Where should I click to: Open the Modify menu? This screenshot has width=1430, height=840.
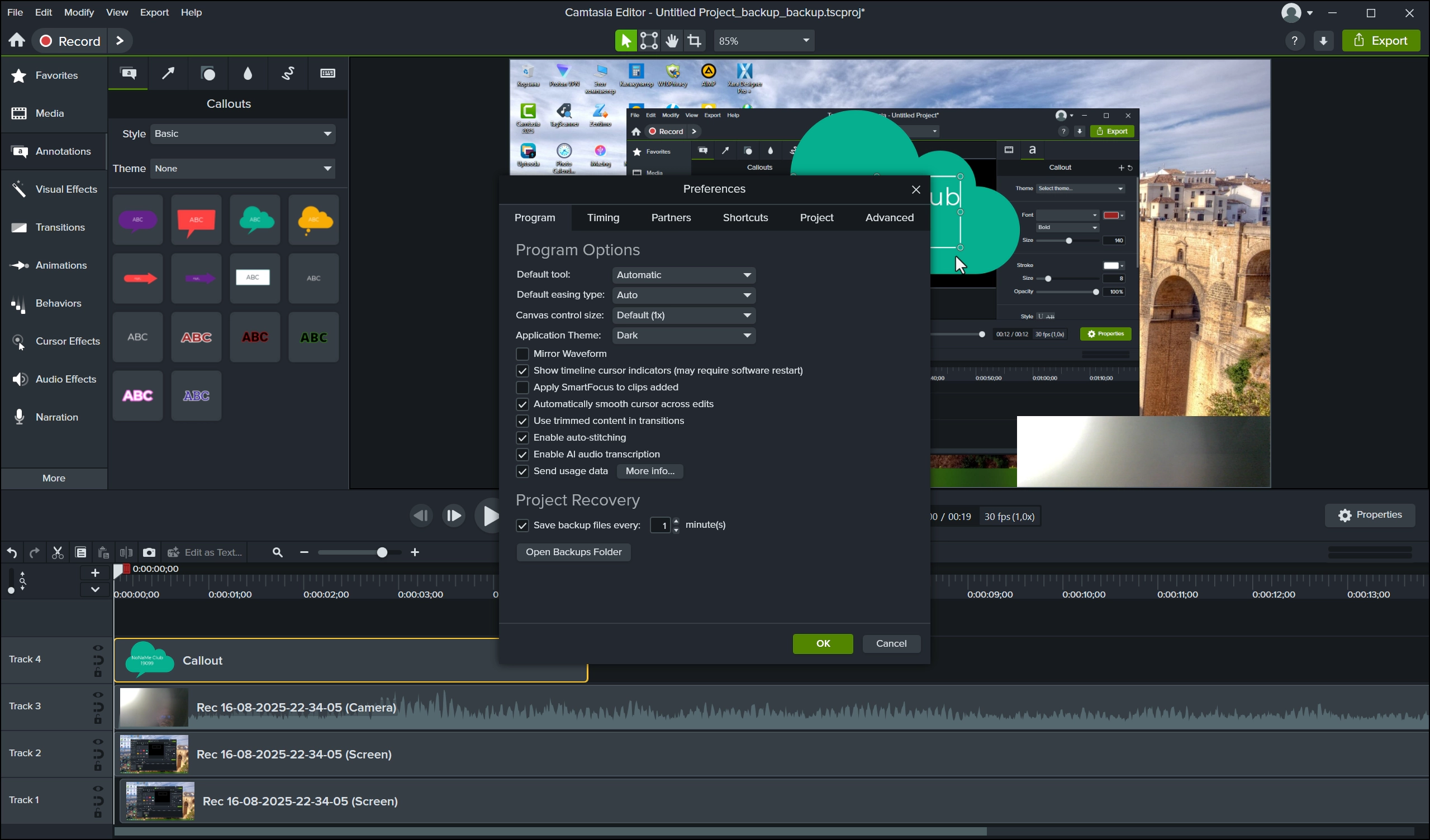79,12
